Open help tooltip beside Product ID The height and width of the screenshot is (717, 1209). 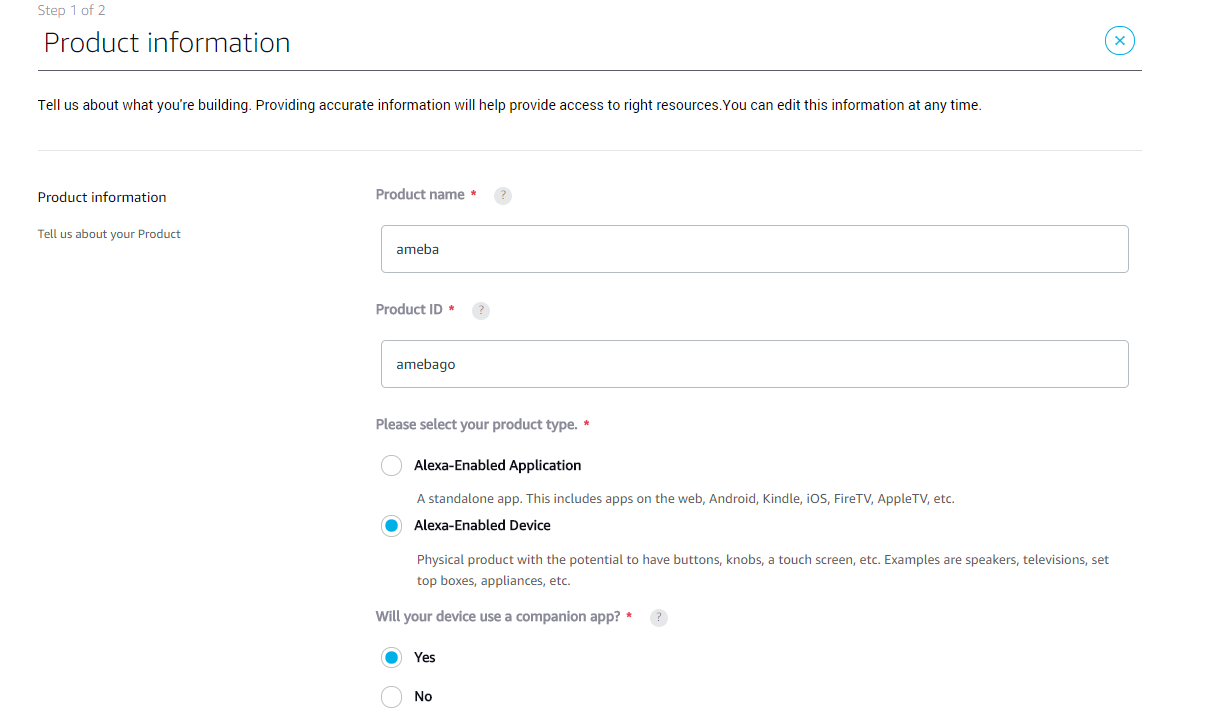[481, 311]
